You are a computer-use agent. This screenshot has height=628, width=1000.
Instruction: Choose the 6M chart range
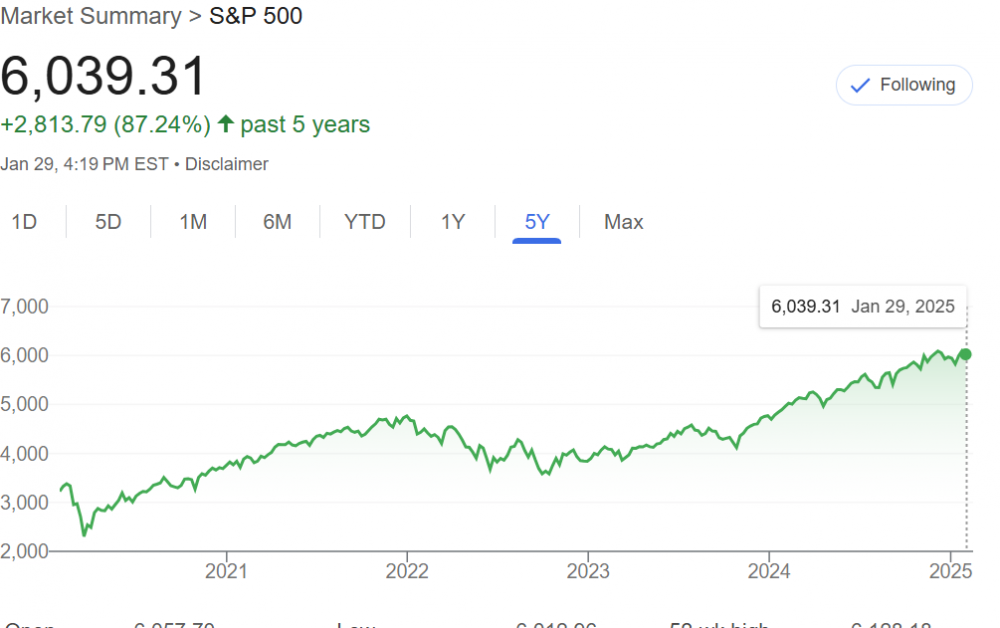(x=277, y=222)
